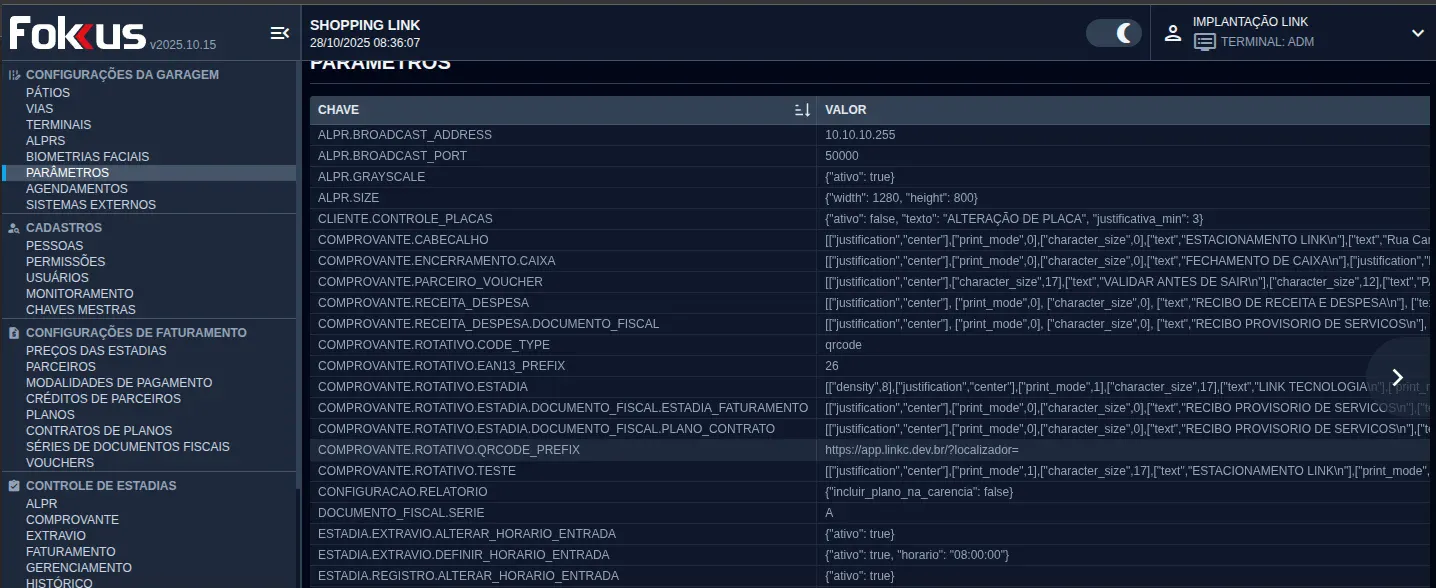The height and width of the screenshot is (588, 1436).
Task: Click the Controle de Estadias section icon
Action: click(x=14, y=486)
